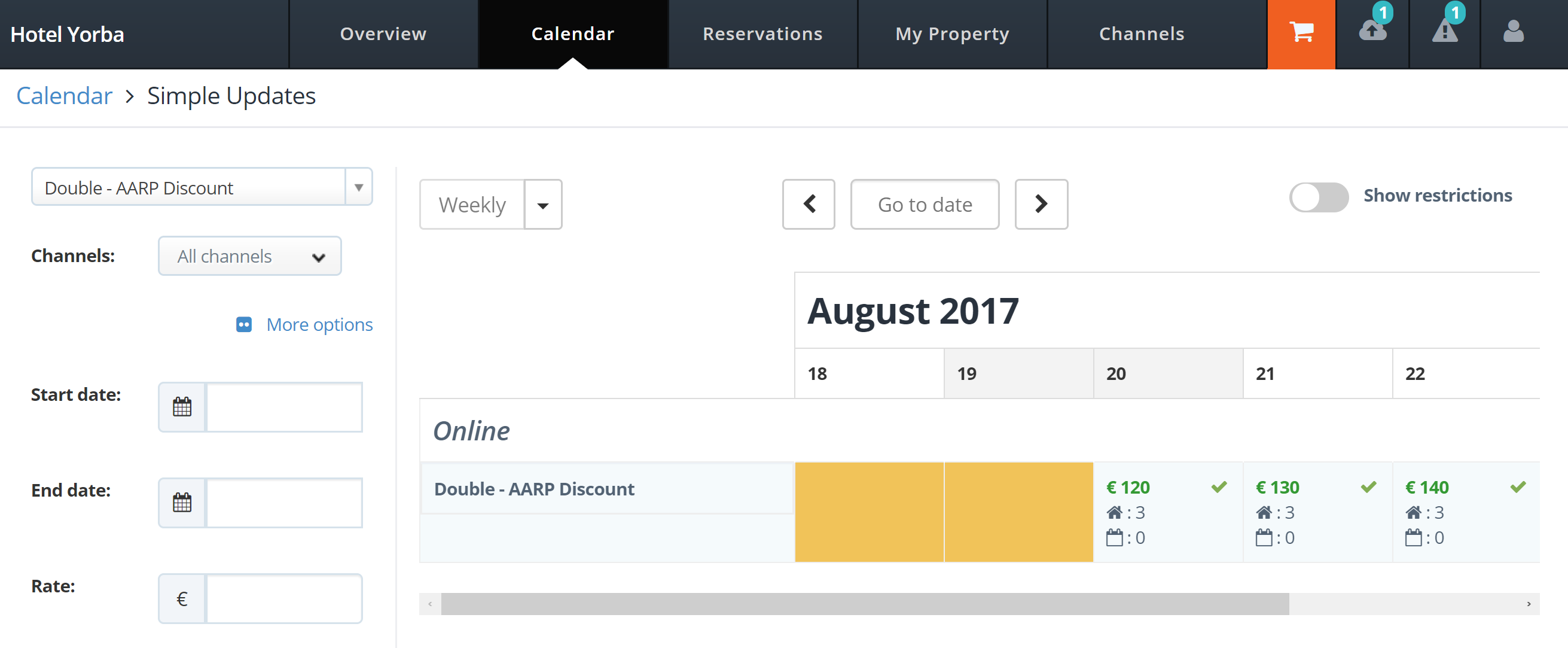Screen dimensions: 1568x648
Task: Open the My Property tab
Action: coord(952,34)
